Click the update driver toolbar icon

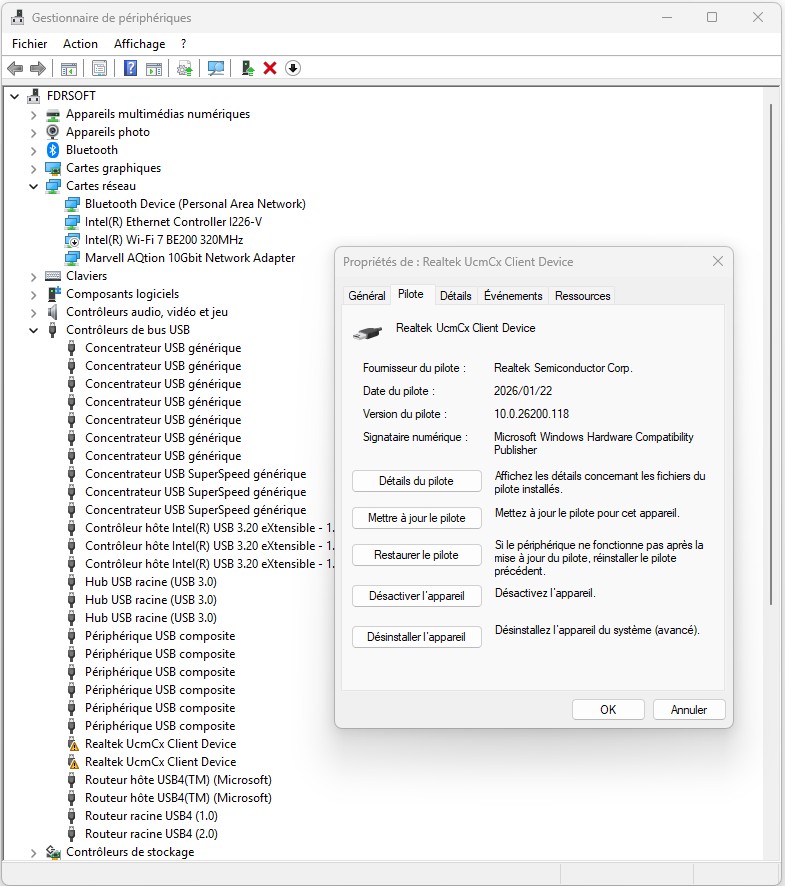[x=184, y=68]
